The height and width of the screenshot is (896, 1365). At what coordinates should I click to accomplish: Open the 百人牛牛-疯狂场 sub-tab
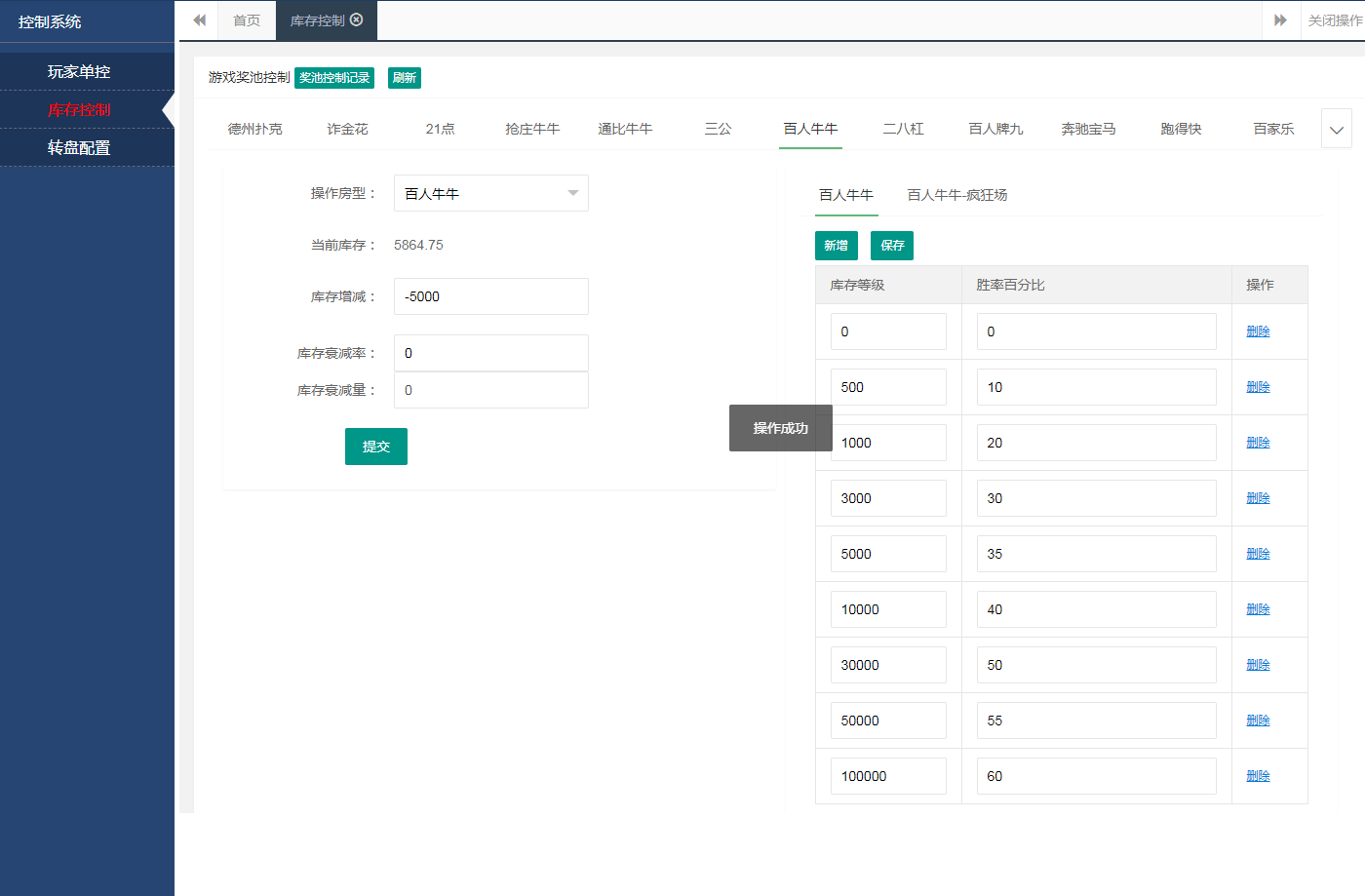(x=956, y=195)
